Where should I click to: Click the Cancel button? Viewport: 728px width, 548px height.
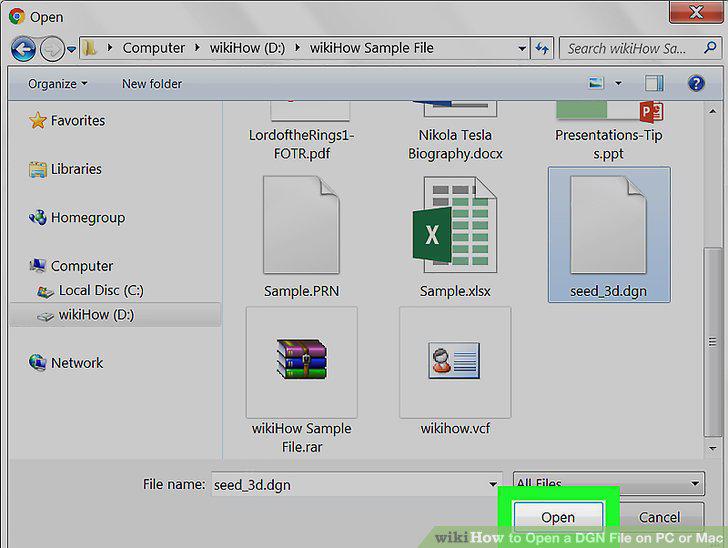click(x=659, y=516)
